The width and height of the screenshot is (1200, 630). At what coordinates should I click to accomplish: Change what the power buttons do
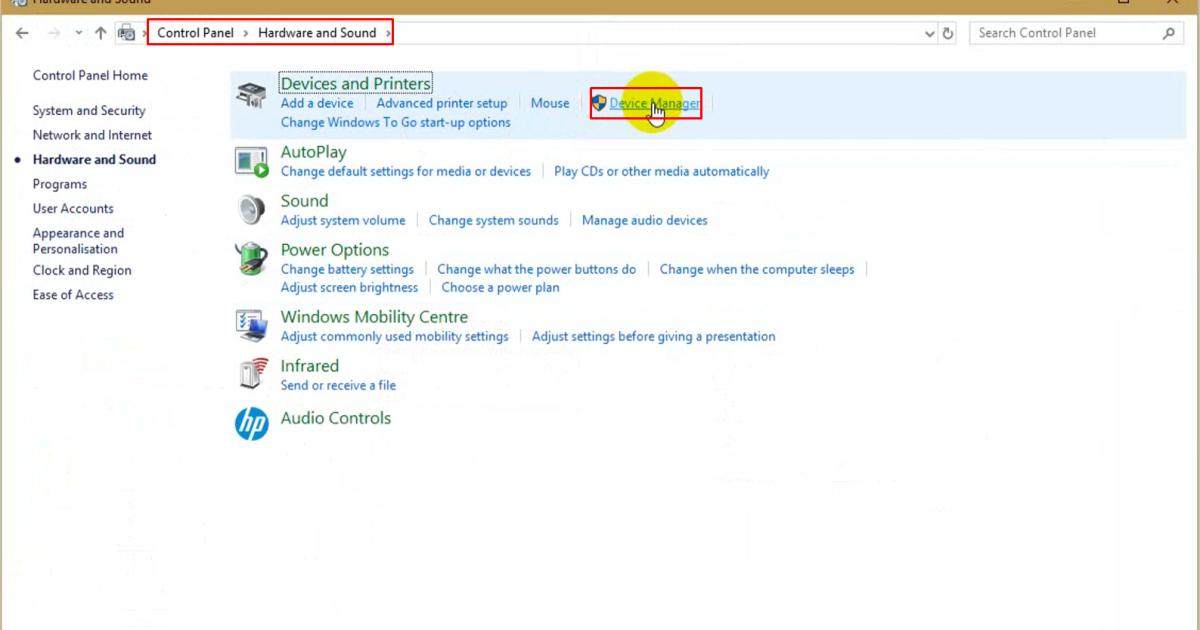click(x=537, y=270)
